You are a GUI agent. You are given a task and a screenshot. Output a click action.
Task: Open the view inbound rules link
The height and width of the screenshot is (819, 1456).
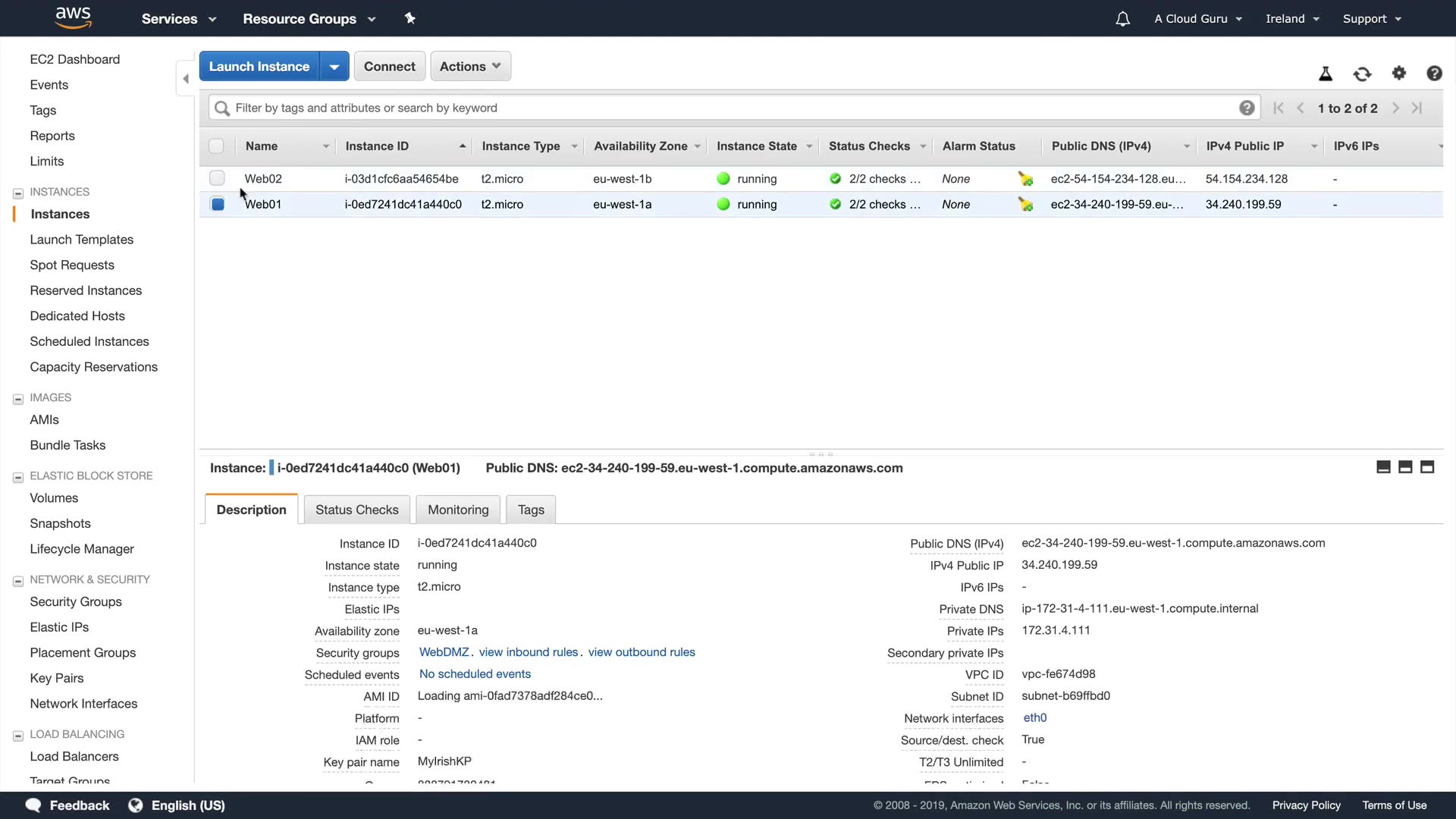[x=528, y=652]
